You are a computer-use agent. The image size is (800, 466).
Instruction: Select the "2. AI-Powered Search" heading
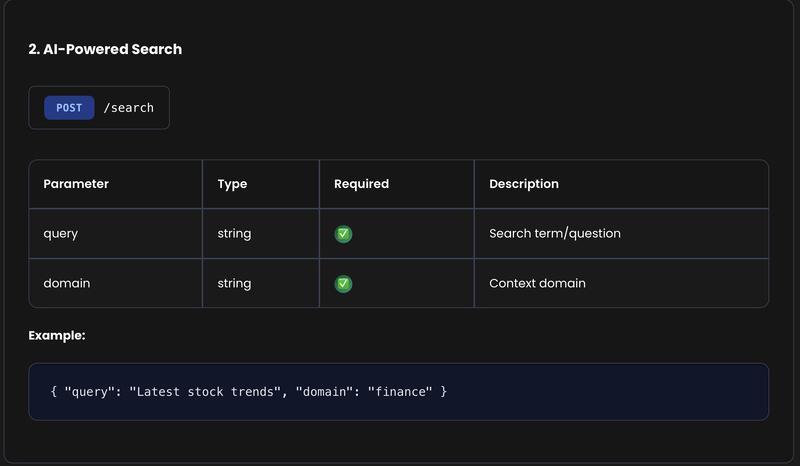click(105, 49)
